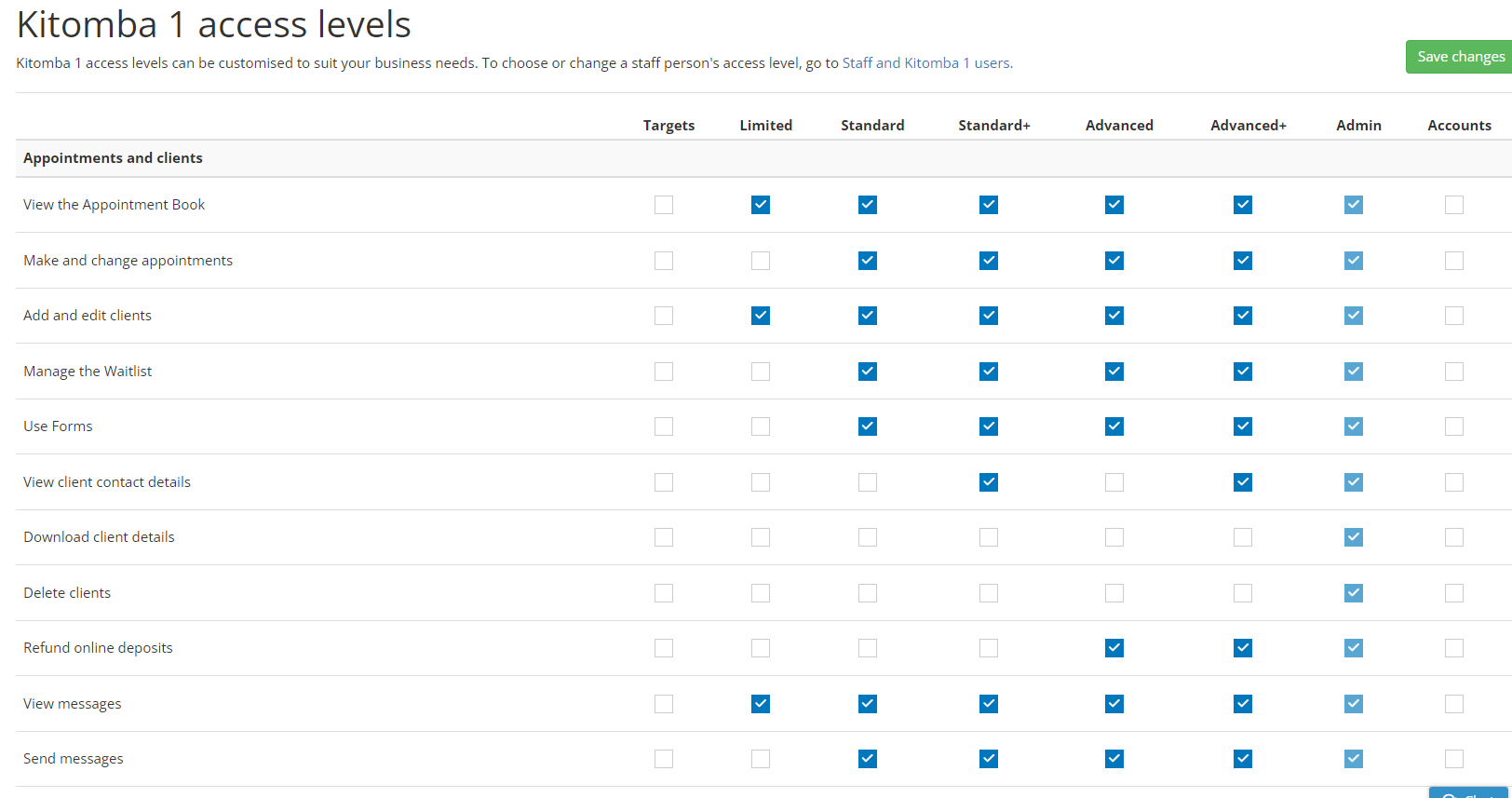
Task: Uncheck Advanced for Send messages
Action: coord(1114,759)
